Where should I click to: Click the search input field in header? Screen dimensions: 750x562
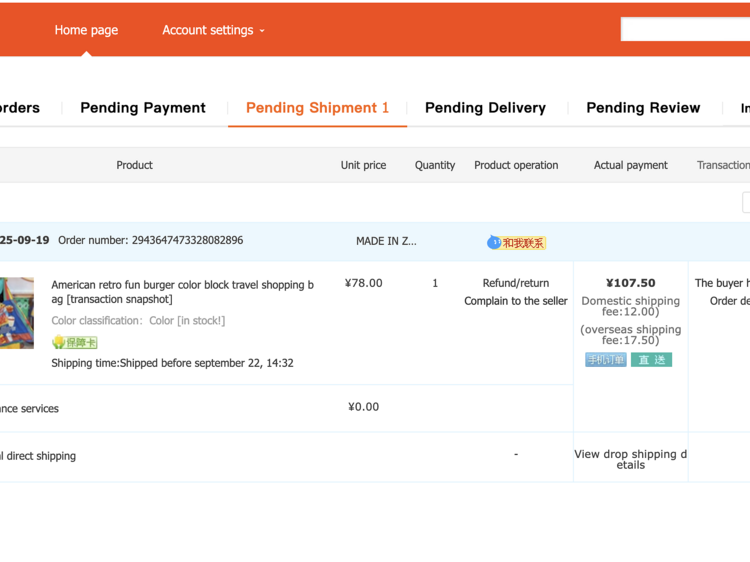685,29
